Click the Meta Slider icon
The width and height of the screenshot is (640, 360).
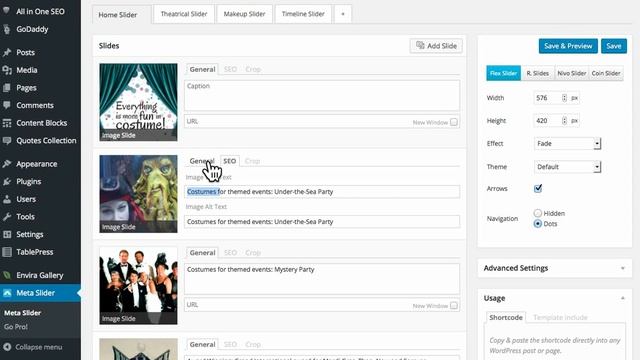7,293
